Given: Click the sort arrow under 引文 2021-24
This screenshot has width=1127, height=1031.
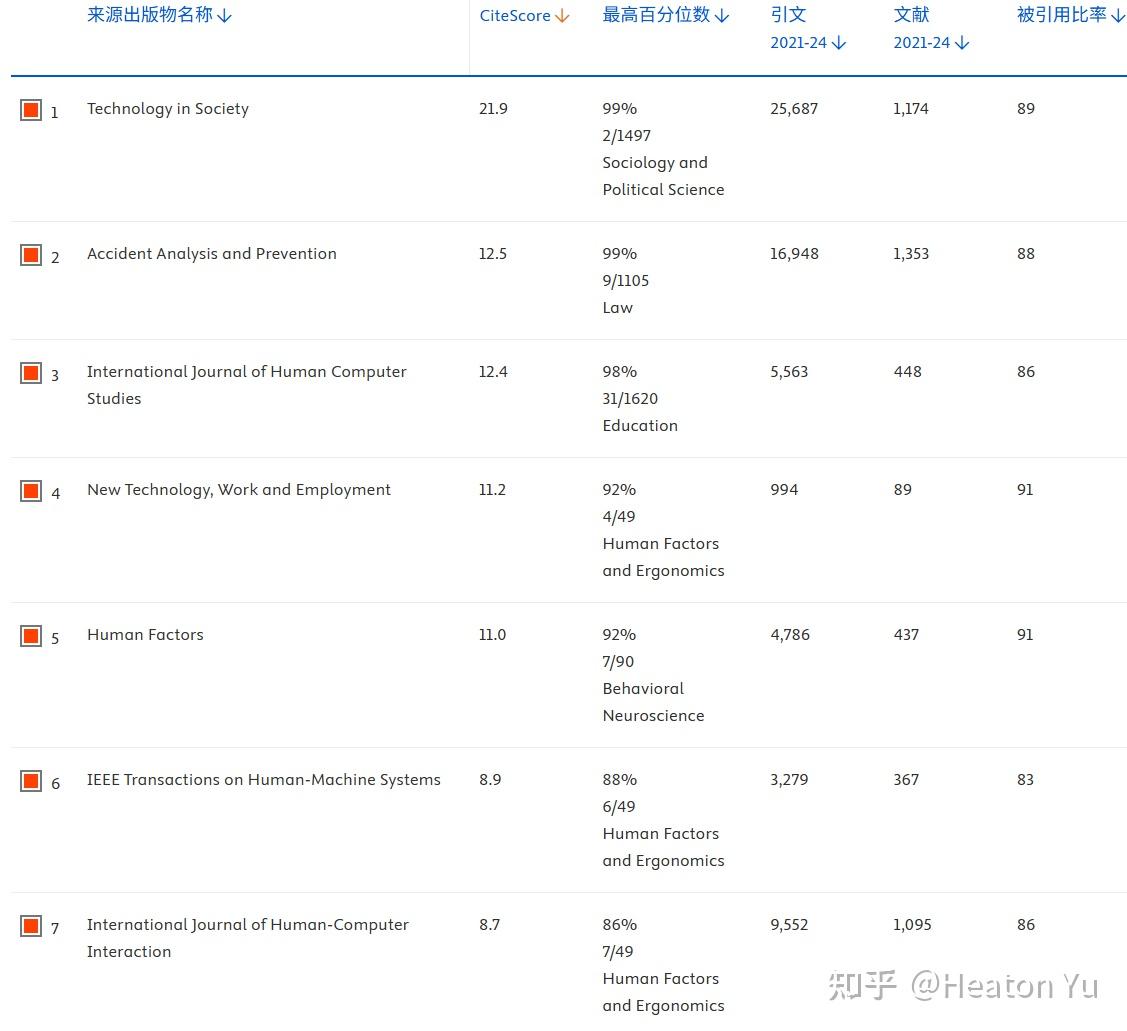Looking at the screenshot, I should click(x=839, y=43).
